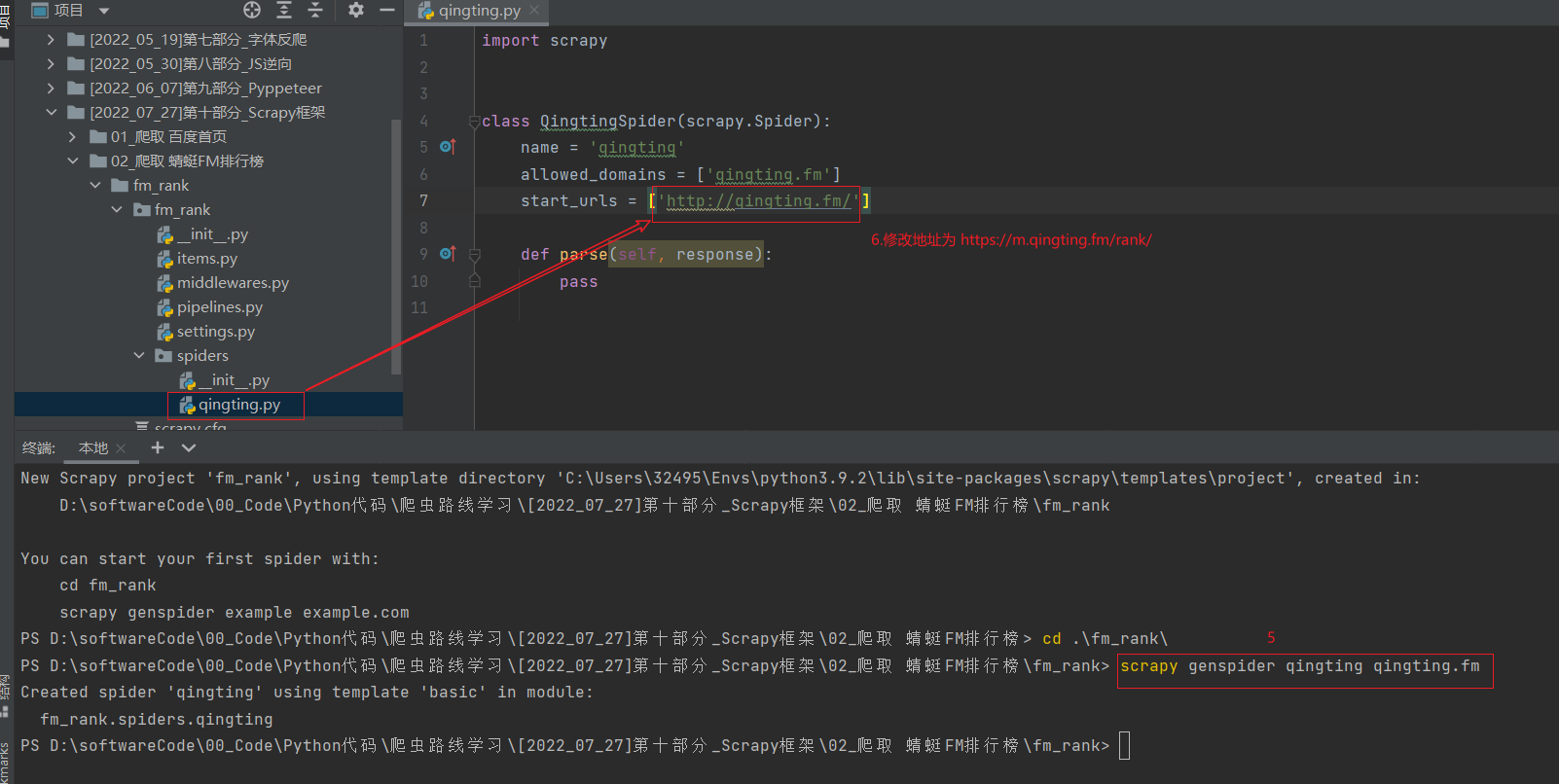This screenshot has height=784, width=1559.
Task: Click the allowed_domains line in the editor
Action: click(681, 175)
